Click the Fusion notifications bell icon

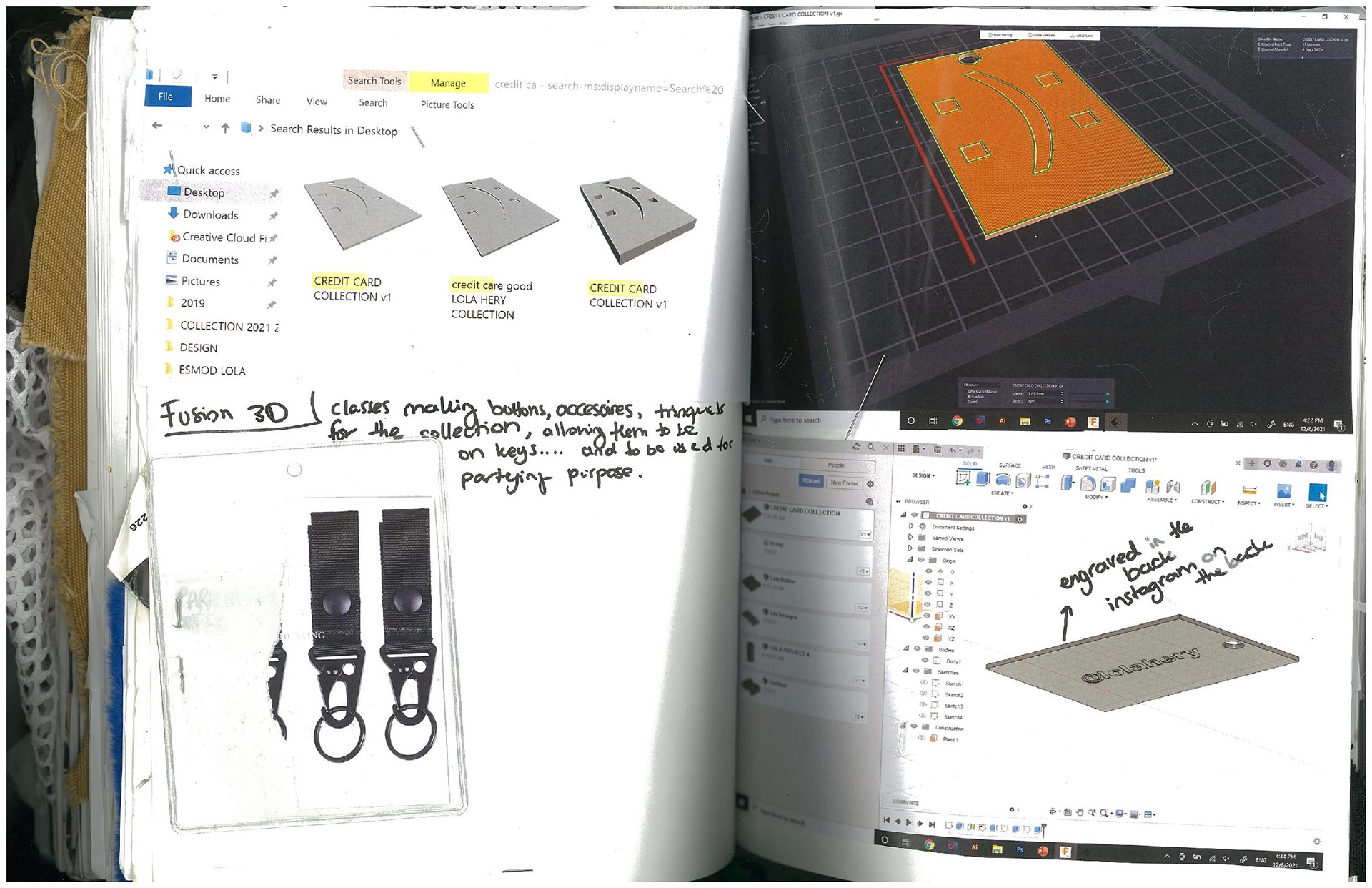click(1298, 465)
